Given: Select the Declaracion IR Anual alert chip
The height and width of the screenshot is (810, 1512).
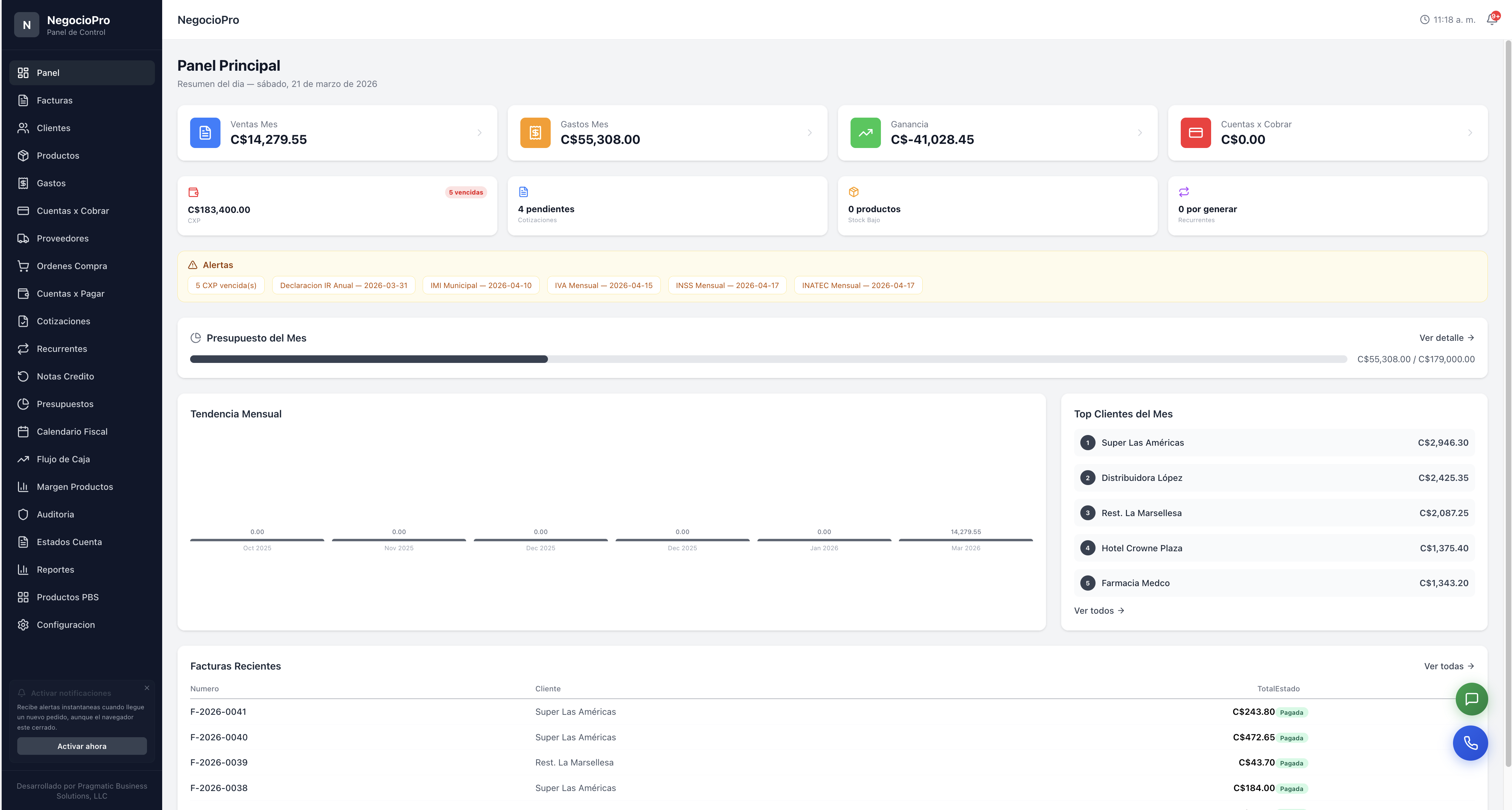Looking at the screenshot, I should click(x=343, y=285).
